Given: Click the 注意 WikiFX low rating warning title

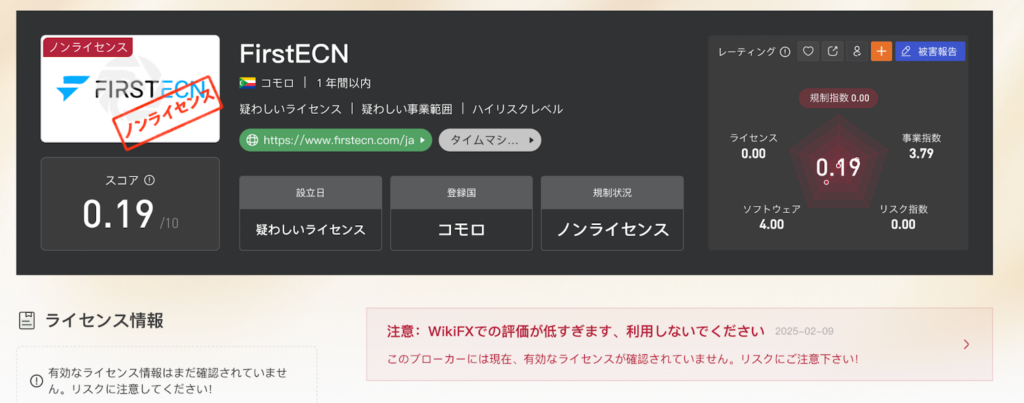Looking at the screenshot, I should click(575, 331).
